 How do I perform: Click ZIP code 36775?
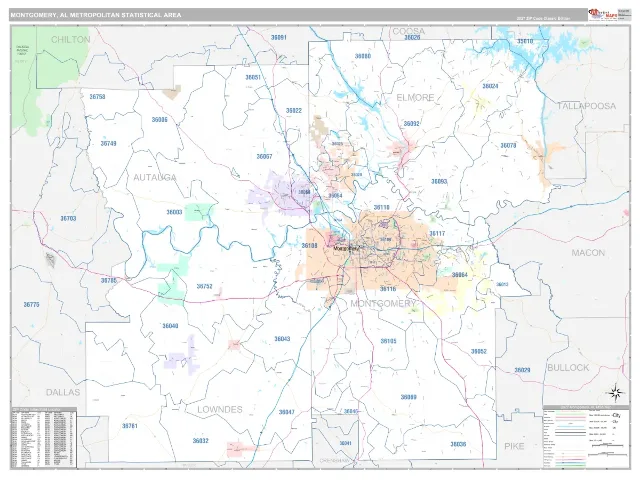coord(31,305)
